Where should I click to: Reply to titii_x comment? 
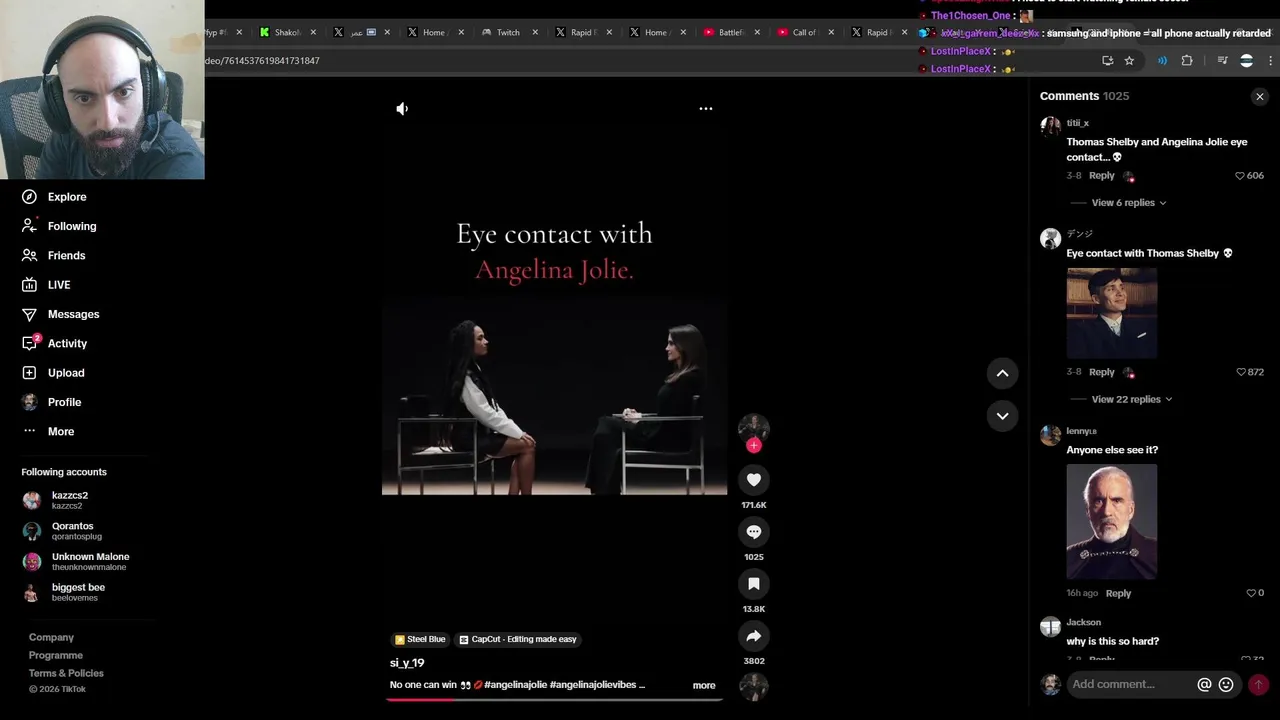coord(1101,176)
